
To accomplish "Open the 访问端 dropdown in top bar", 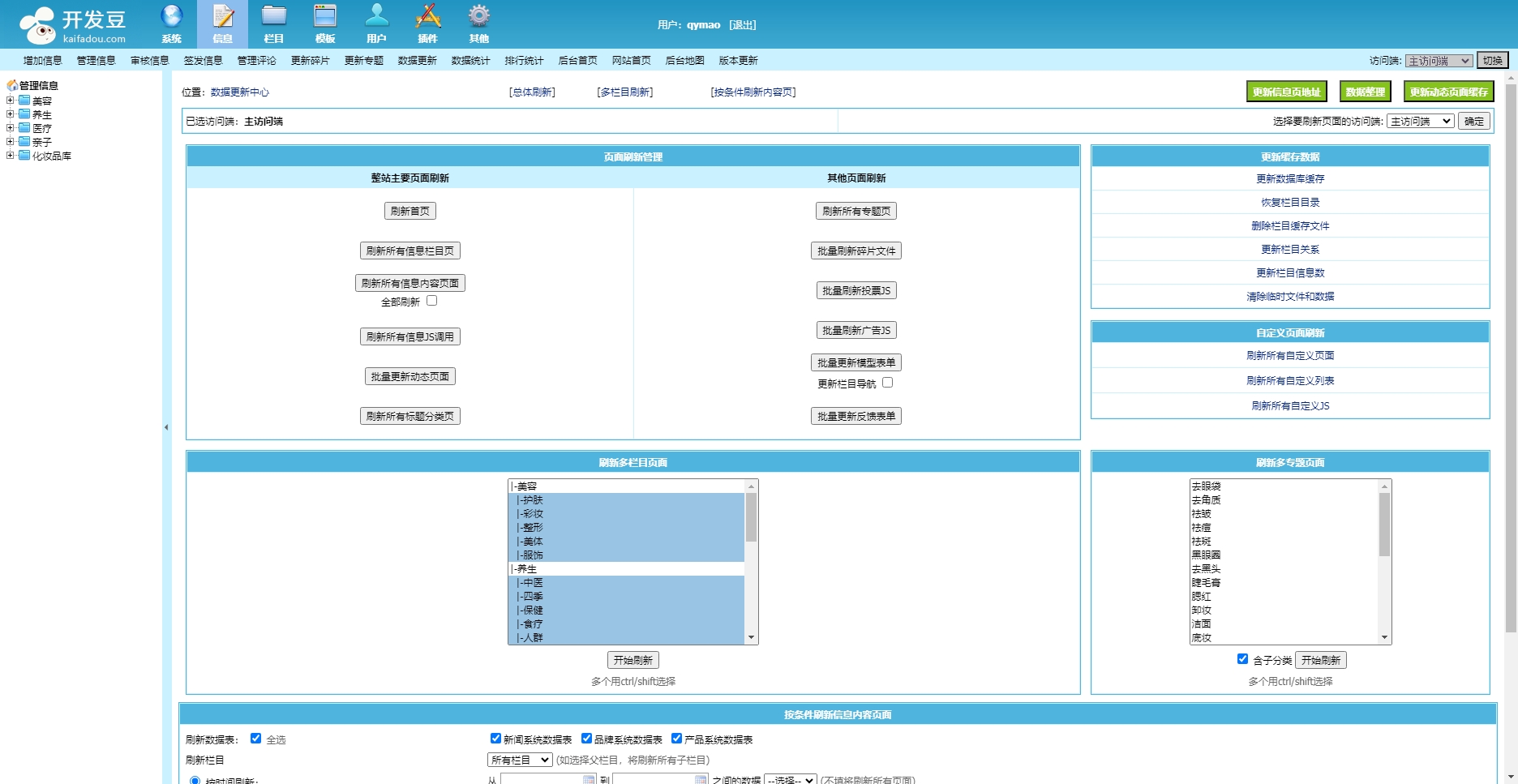I will point(1439,61).
